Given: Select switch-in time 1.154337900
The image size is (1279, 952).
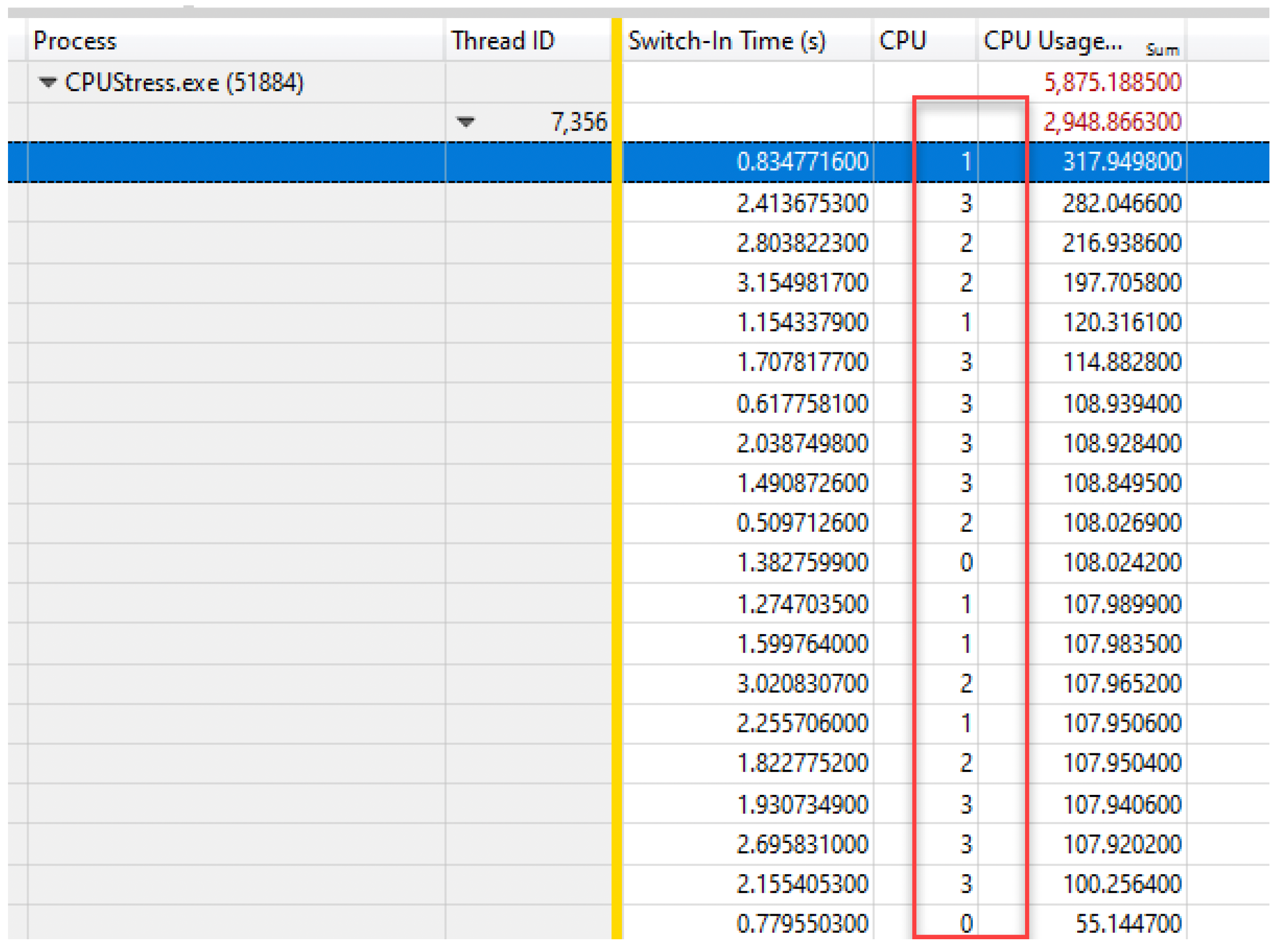Looking at the screenshot, I should (802, 322).
